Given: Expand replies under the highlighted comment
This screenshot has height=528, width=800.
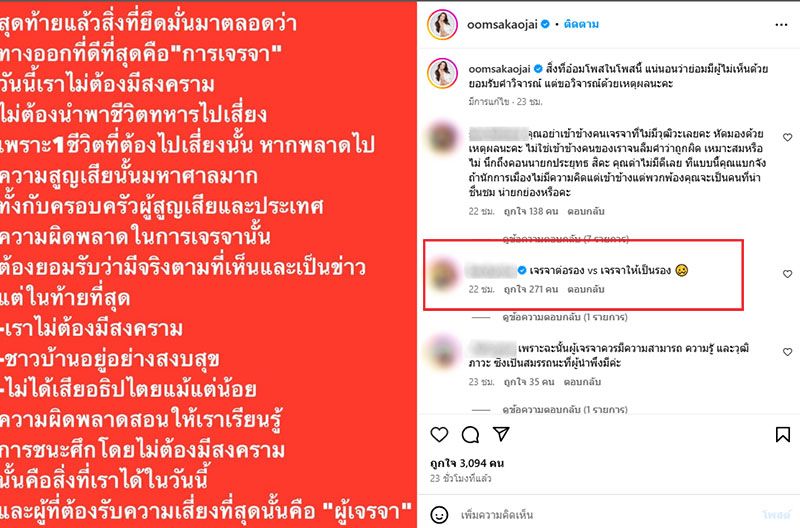Looking at the screenshot, I should [x=565, y=317].
